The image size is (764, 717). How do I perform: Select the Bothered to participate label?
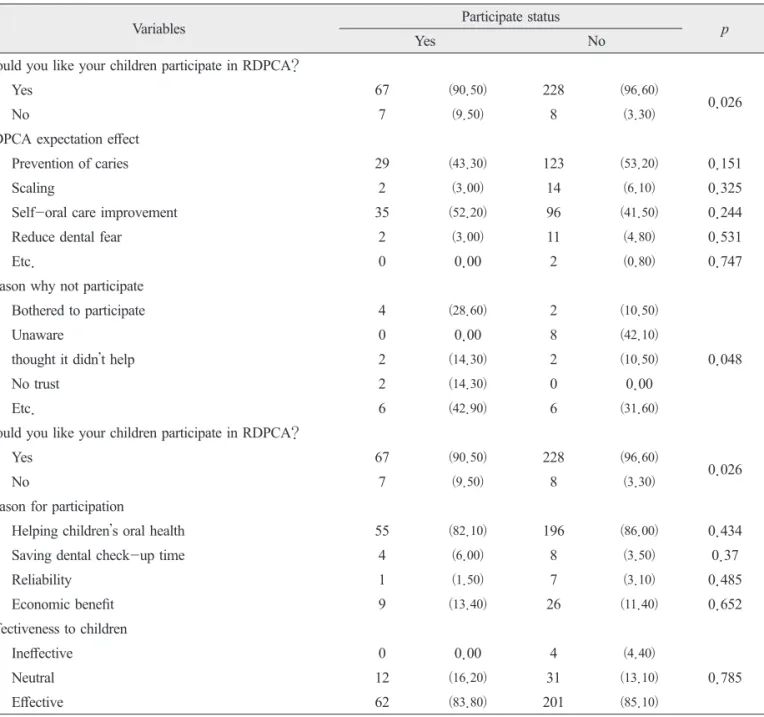click(x=78, y=310)
